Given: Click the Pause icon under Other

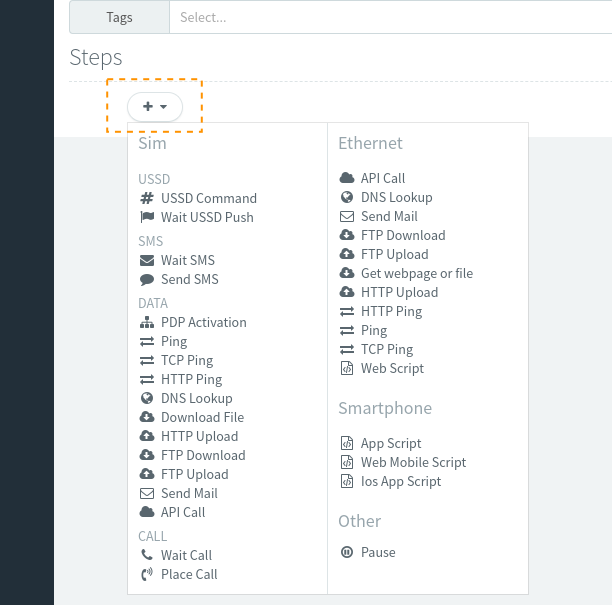Looking at the screenshot, I should (347, 552).
